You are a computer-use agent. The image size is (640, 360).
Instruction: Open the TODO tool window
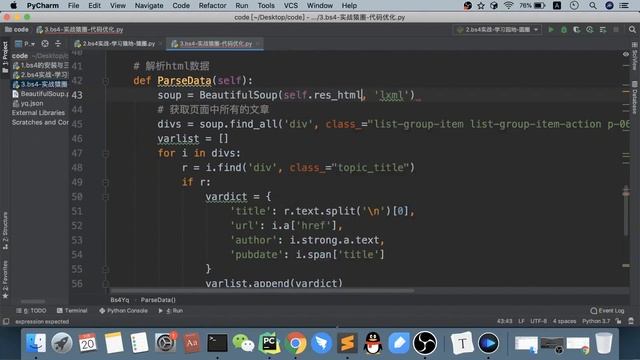tap(31, 311)
